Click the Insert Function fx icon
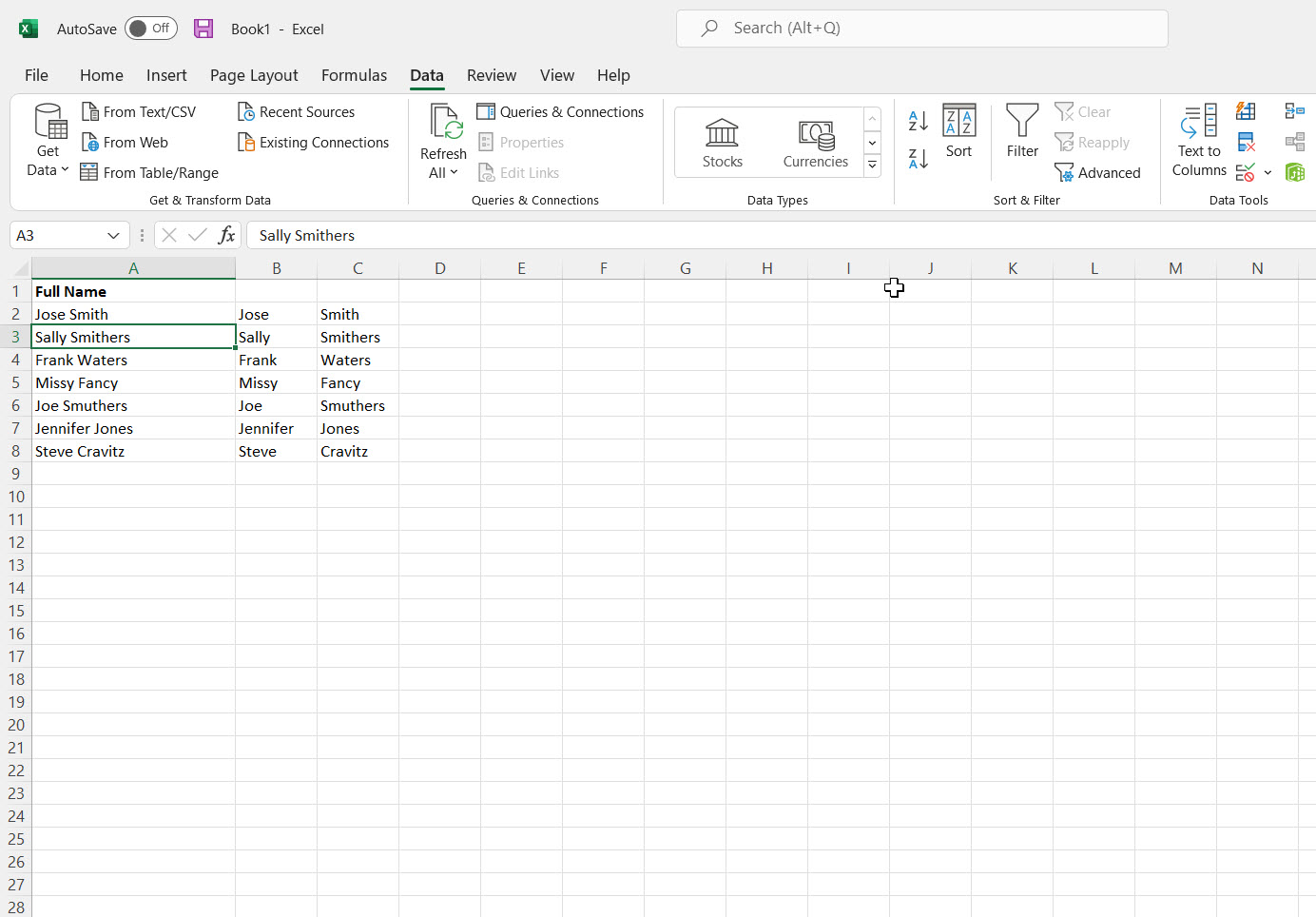Image resolution: width=1316 pixels, height=917 pixels. tap(226, 235)
